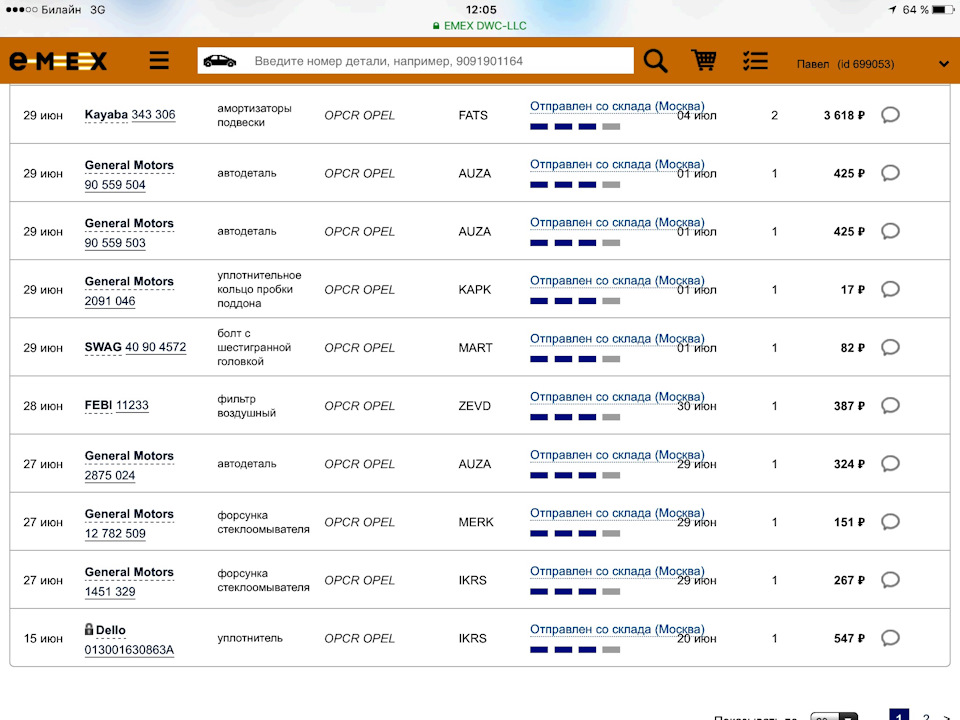The width and height of the screenshot is (960, 720).
Task: Open comment bubble for Kayaba 343 306 row
Action: tap(890, 115)
